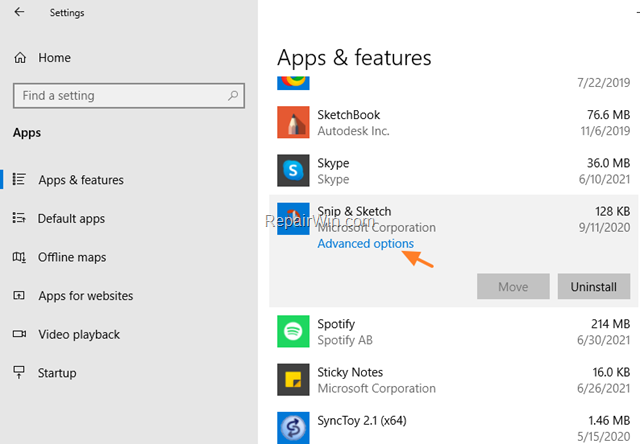Image resolution: width=640 pixels, height=444 pixels.
Task: Click the 6/30/2021 install date
Action: click(x=604, y=340)
